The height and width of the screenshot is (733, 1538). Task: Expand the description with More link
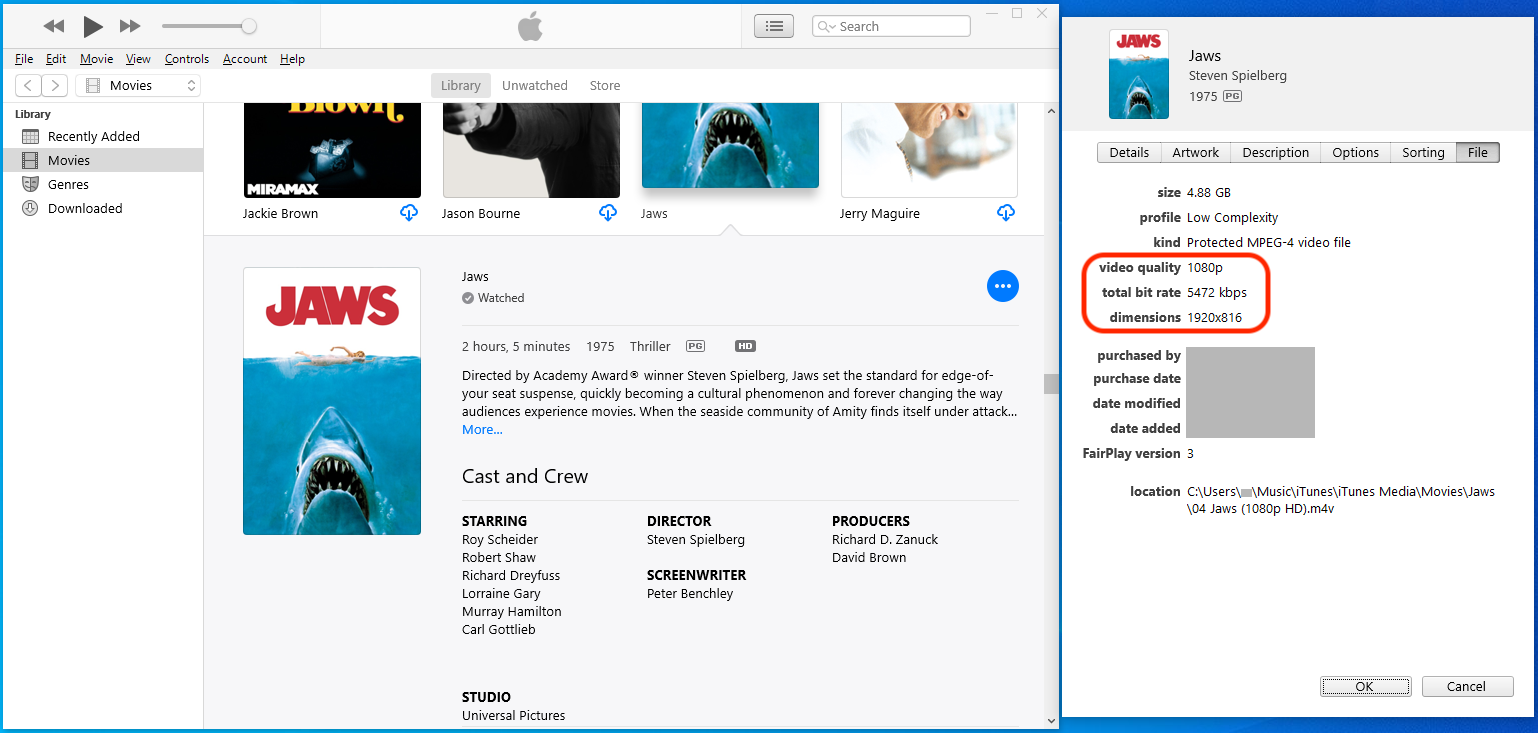tap(482, 430)
